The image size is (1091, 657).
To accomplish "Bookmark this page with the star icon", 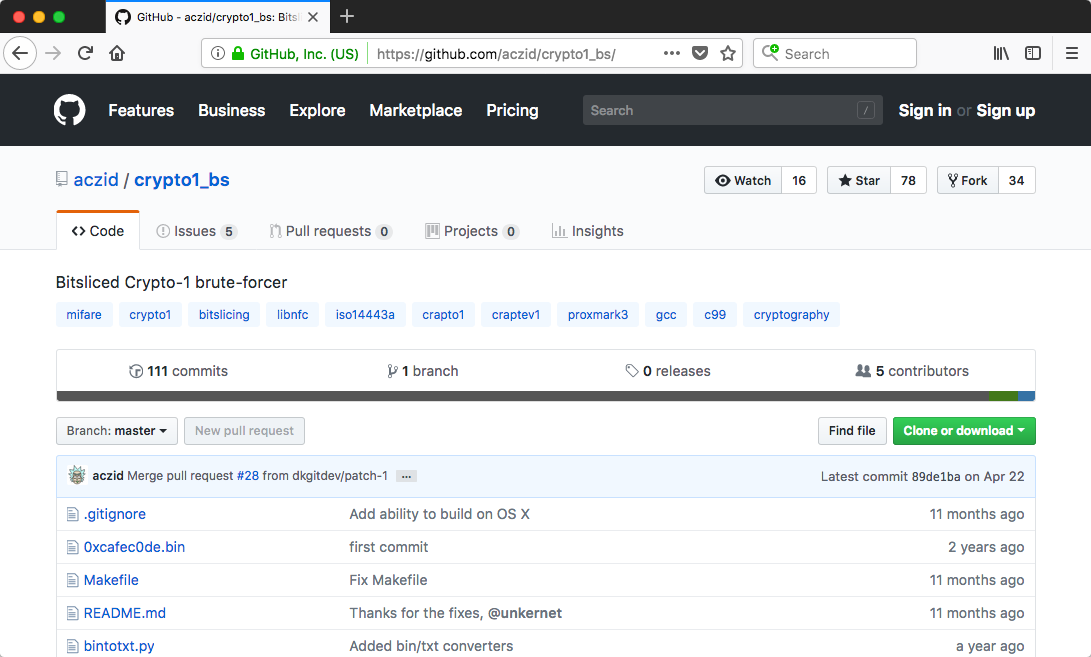I will click(x=728, y=54).
